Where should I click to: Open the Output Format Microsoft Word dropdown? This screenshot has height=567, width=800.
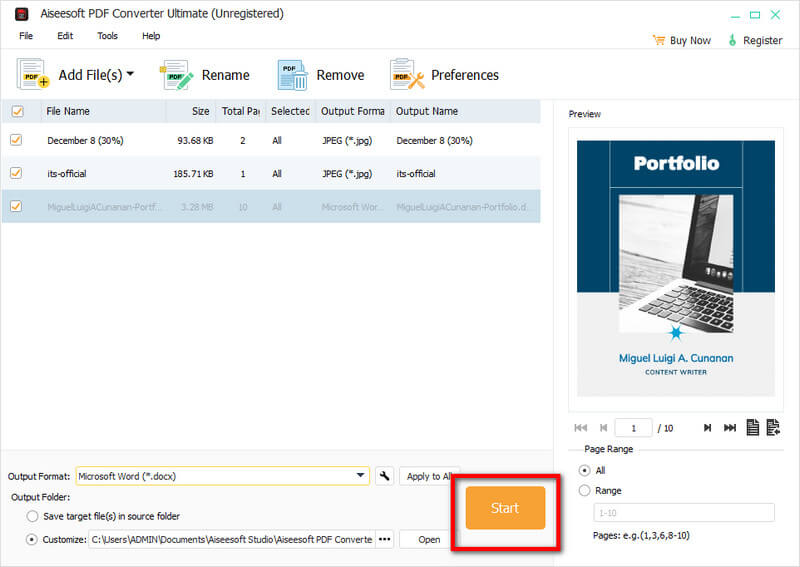click(222, 476)
